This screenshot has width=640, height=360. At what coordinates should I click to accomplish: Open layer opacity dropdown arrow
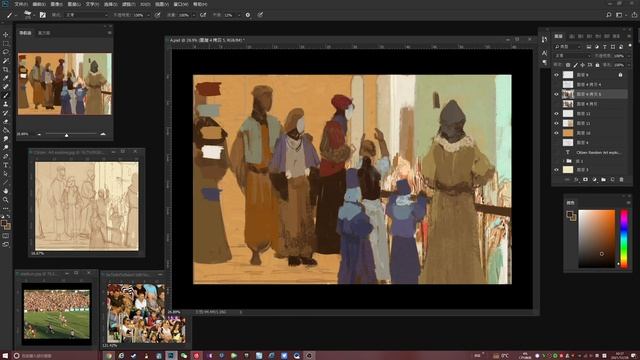pyautogui.click(x=628, y=56)
